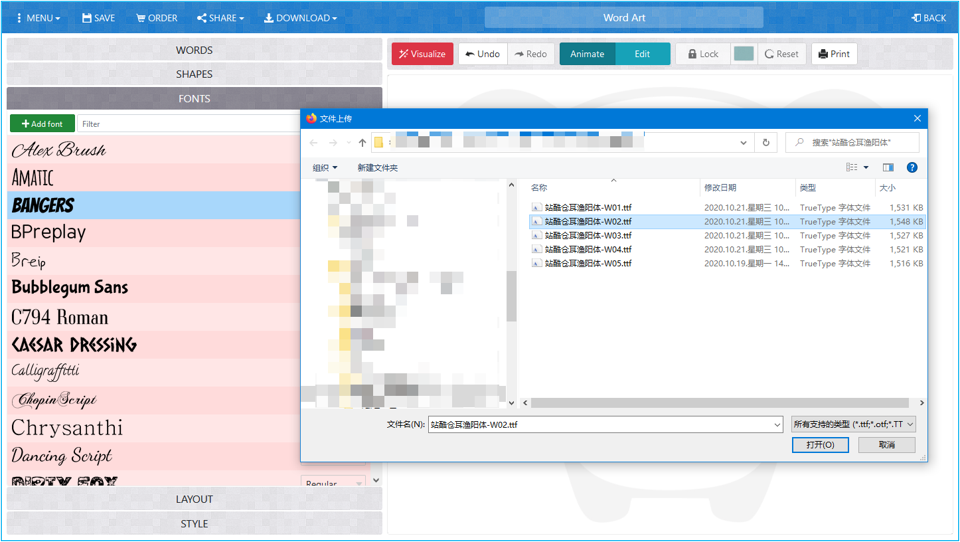Expand the address path dropdown
This screenshot has width=960, height=542.
coord(743,143)
